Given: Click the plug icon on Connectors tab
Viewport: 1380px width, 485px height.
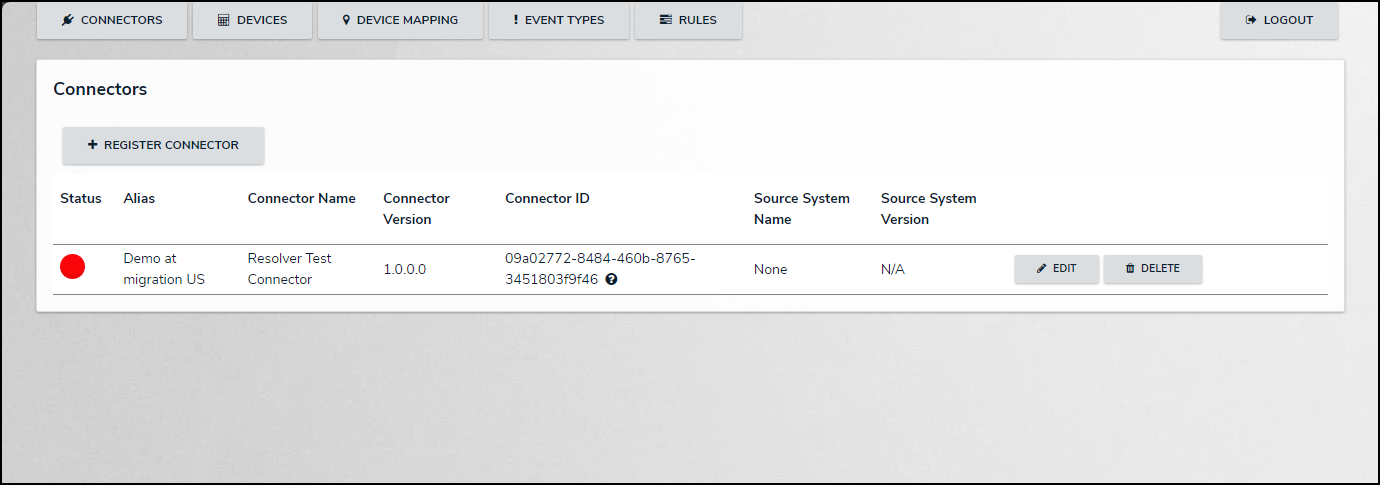Looking at the screenshot, I should (68, 20).
